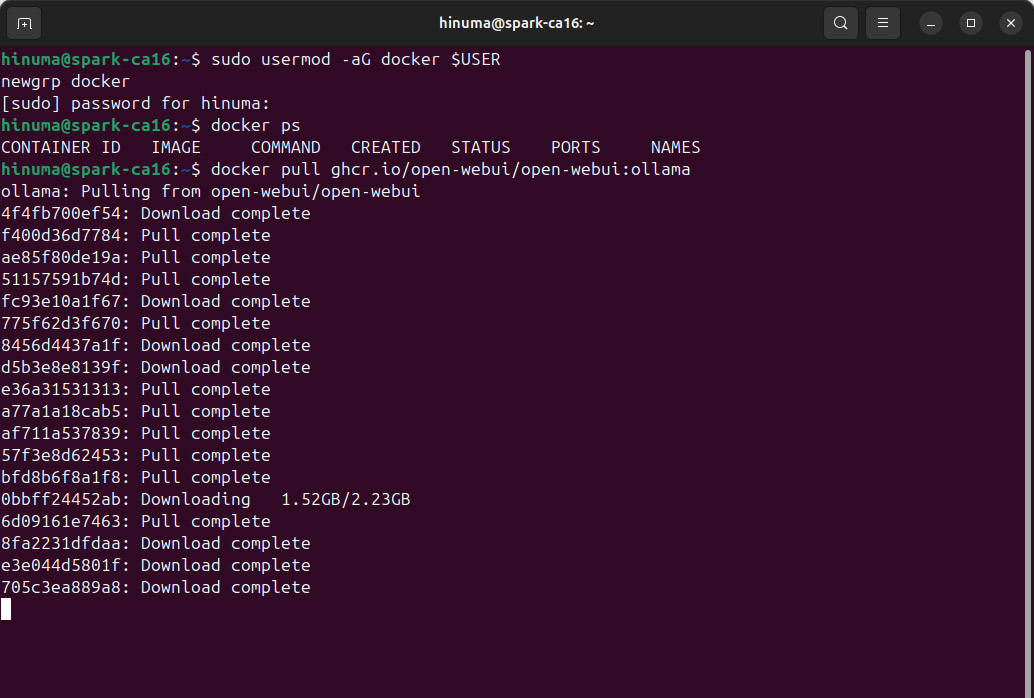Screen dimensions: 1034x698
Task: Click the sudo usermod -aG docker command
Action: [355, 59]
